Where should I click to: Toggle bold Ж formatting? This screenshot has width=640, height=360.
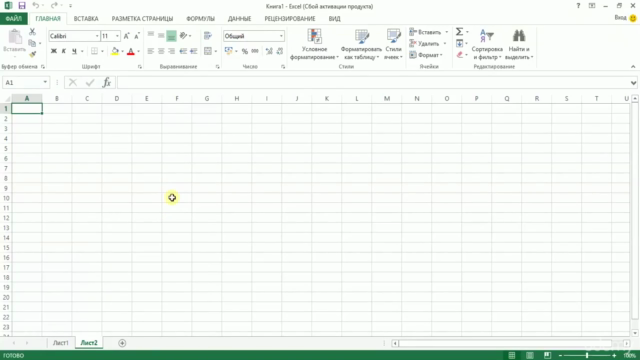click(53, 51)
